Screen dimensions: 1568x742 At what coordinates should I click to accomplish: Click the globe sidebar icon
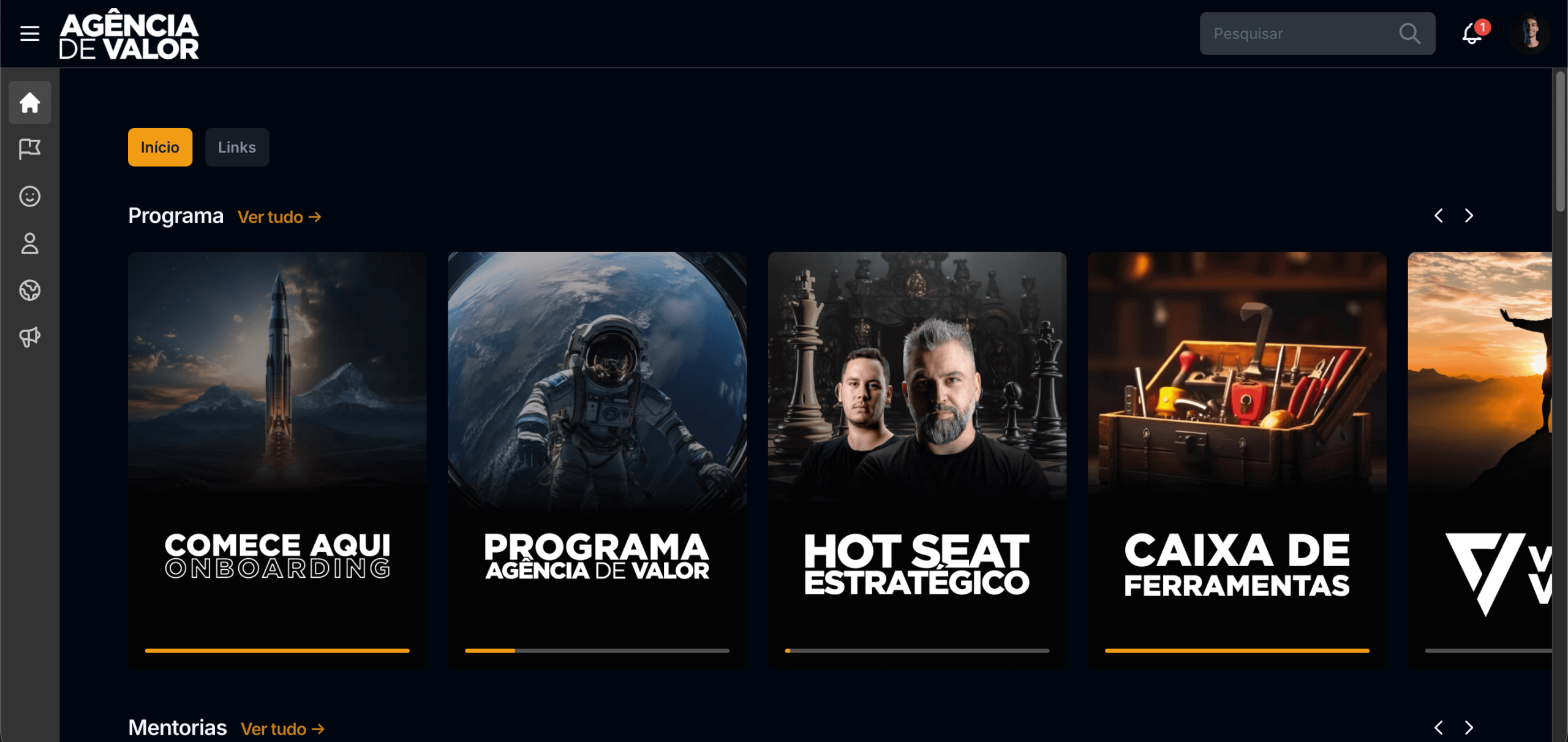tap(29, 290)
